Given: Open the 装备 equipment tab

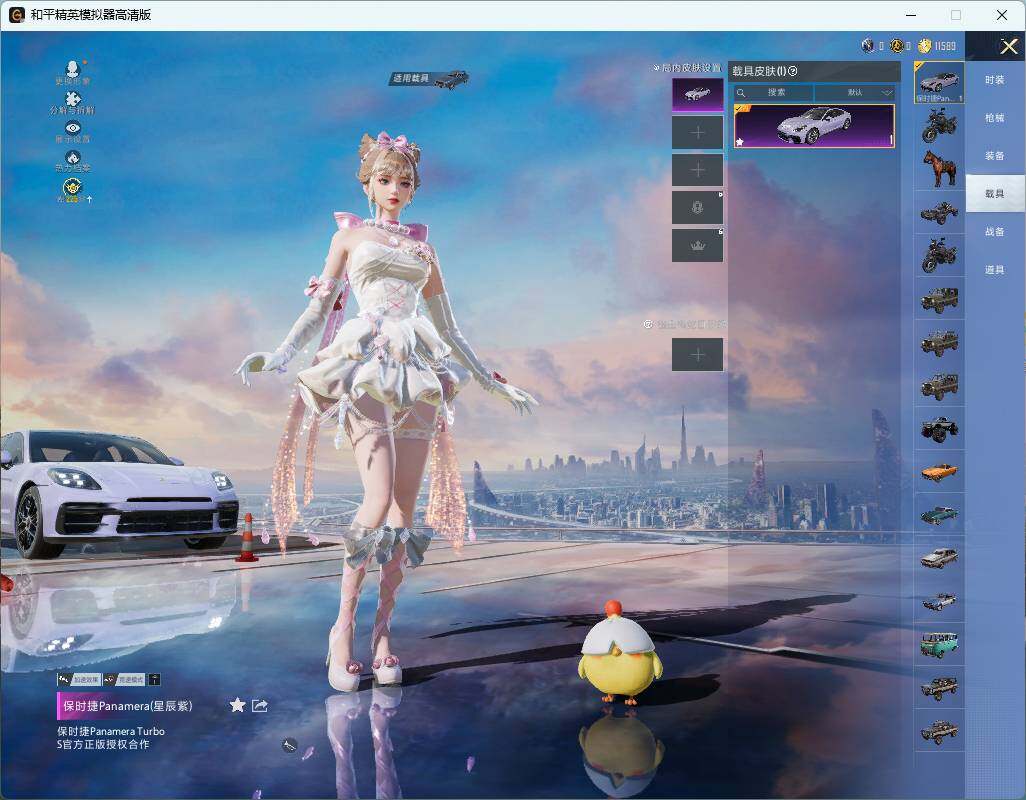Looking at the screenshot, I should coord(995,156).
